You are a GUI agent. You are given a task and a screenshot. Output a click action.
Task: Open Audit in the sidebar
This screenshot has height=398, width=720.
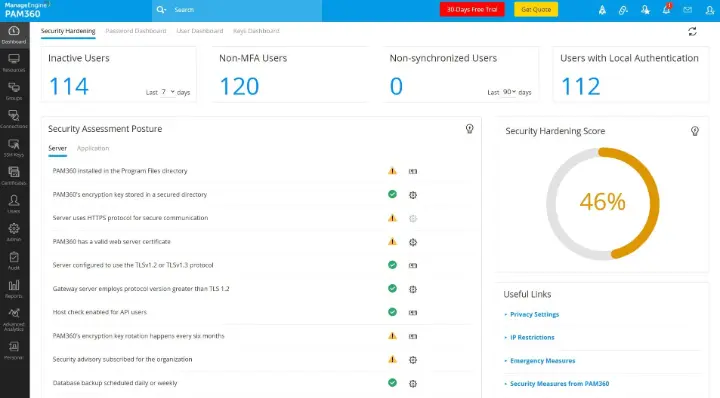point(14,261)
